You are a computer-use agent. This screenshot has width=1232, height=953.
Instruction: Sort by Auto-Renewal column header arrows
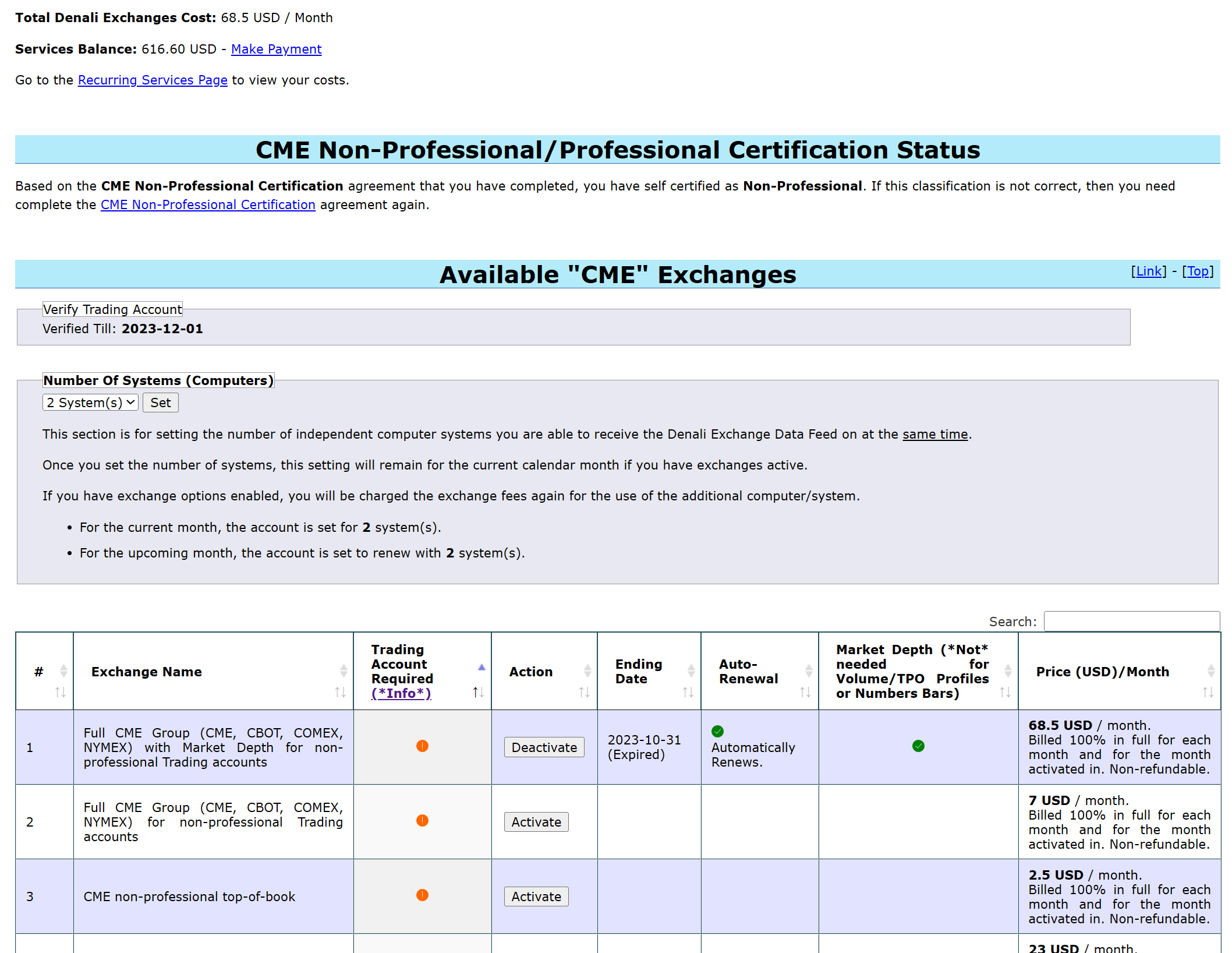coord(805,692)
